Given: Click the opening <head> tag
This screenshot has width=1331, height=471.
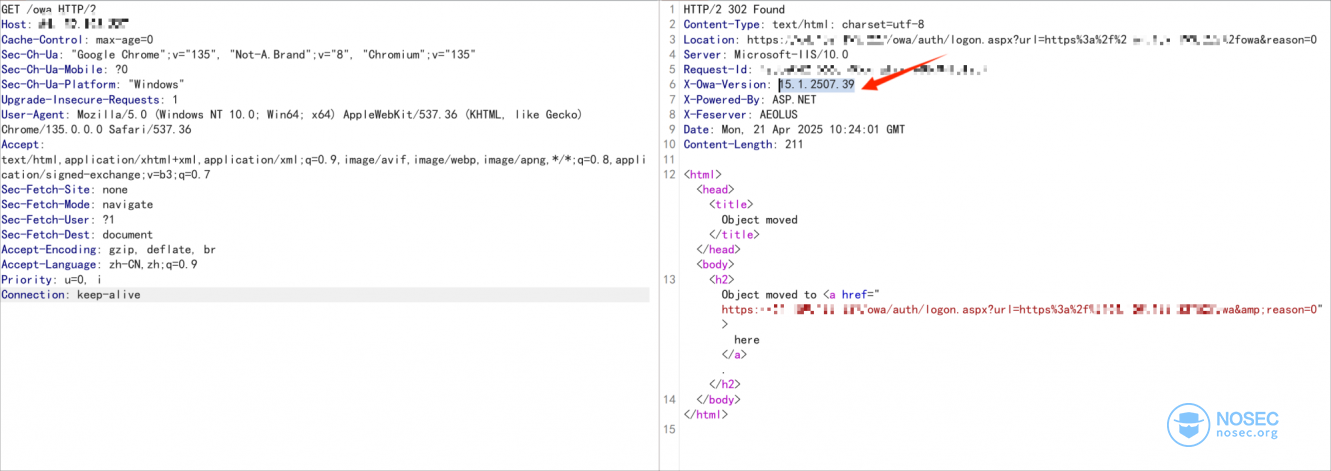Looking at the screenshot, I should click(x=715, y=189).
